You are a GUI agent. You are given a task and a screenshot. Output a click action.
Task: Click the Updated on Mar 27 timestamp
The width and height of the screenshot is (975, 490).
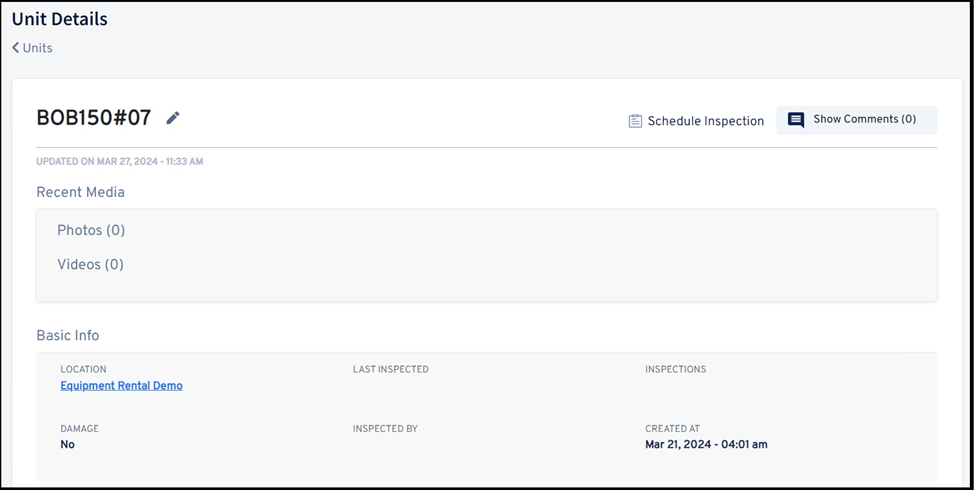(x=119, y=161)
